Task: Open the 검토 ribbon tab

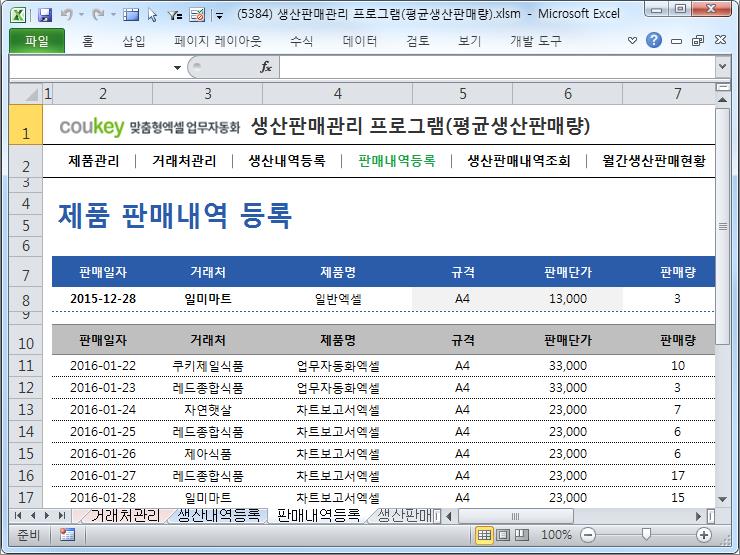Action: pos(418,42)
